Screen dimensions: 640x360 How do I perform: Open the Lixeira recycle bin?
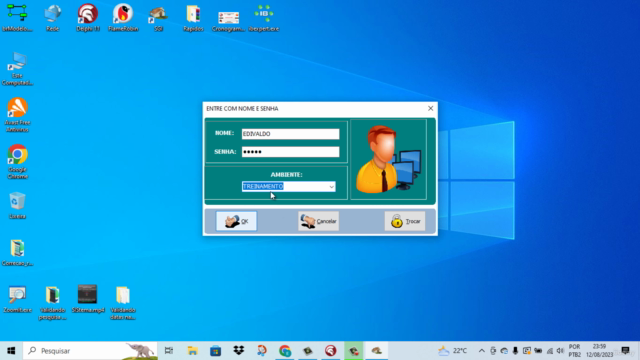tap(17, 205)
